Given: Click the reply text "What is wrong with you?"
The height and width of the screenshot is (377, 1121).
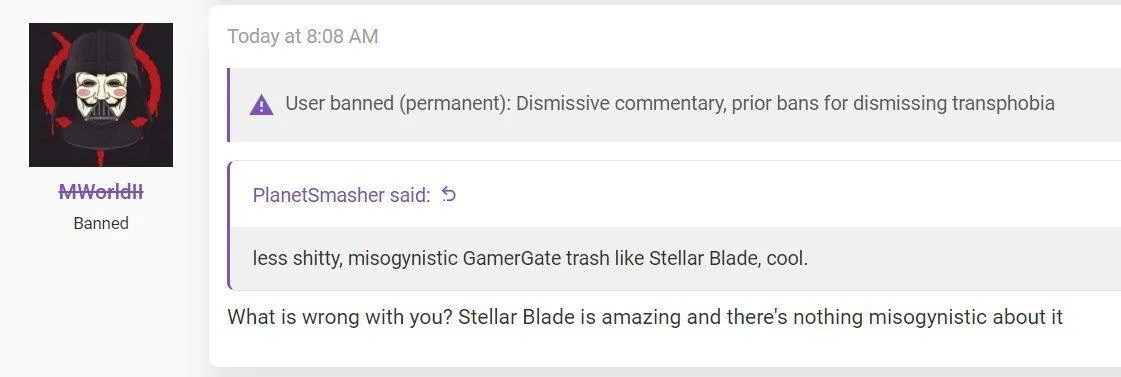Looking at the screenshot, I should click(340, 316).
